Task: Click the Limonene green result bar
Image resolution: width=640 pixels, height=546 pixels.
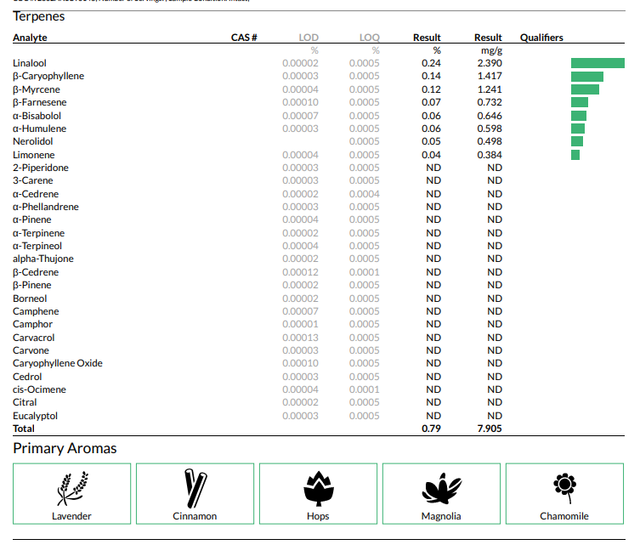Action: [x=575, y=155]
